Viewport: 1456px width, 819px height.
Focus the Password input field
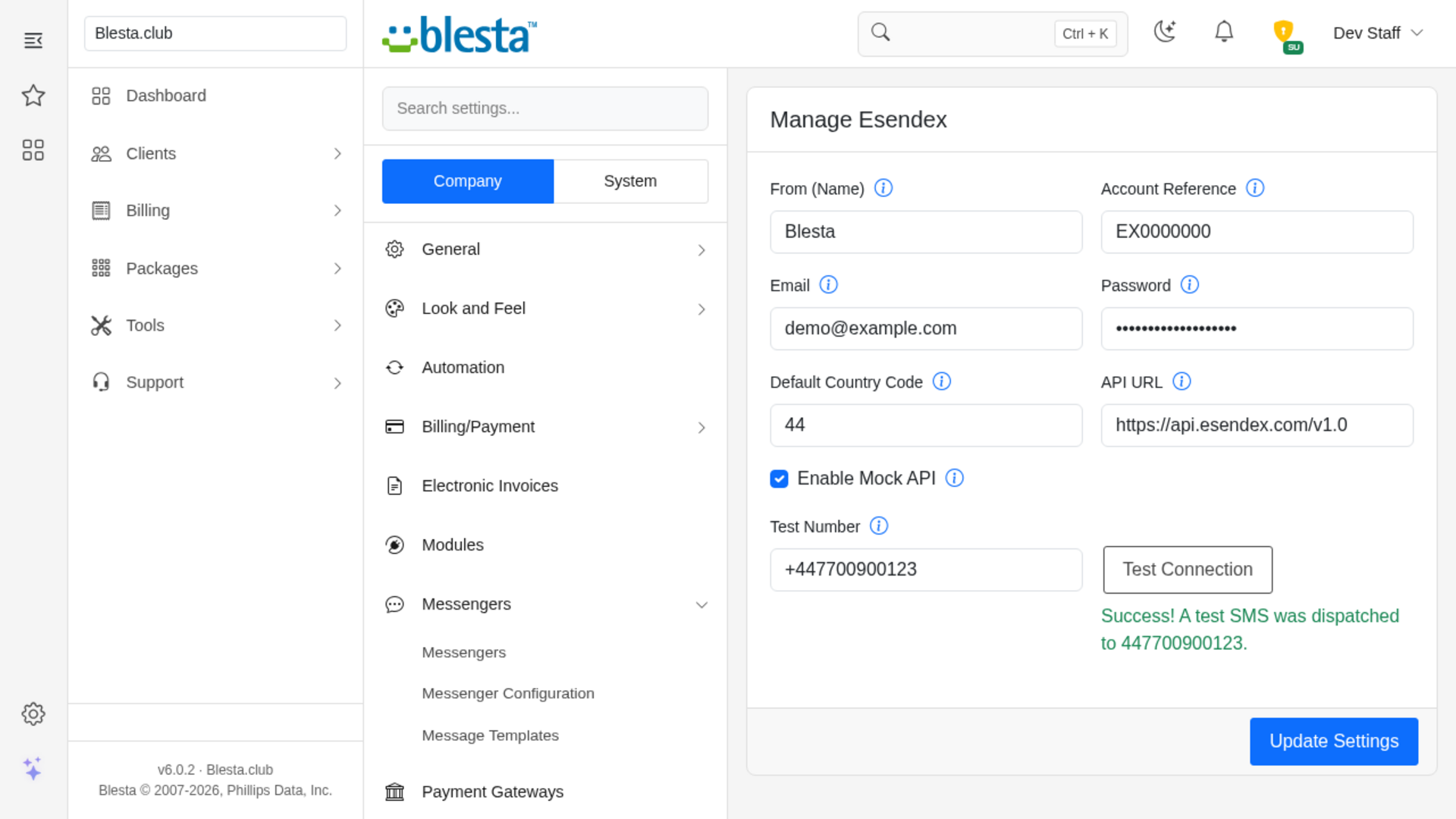point(1257,328)
